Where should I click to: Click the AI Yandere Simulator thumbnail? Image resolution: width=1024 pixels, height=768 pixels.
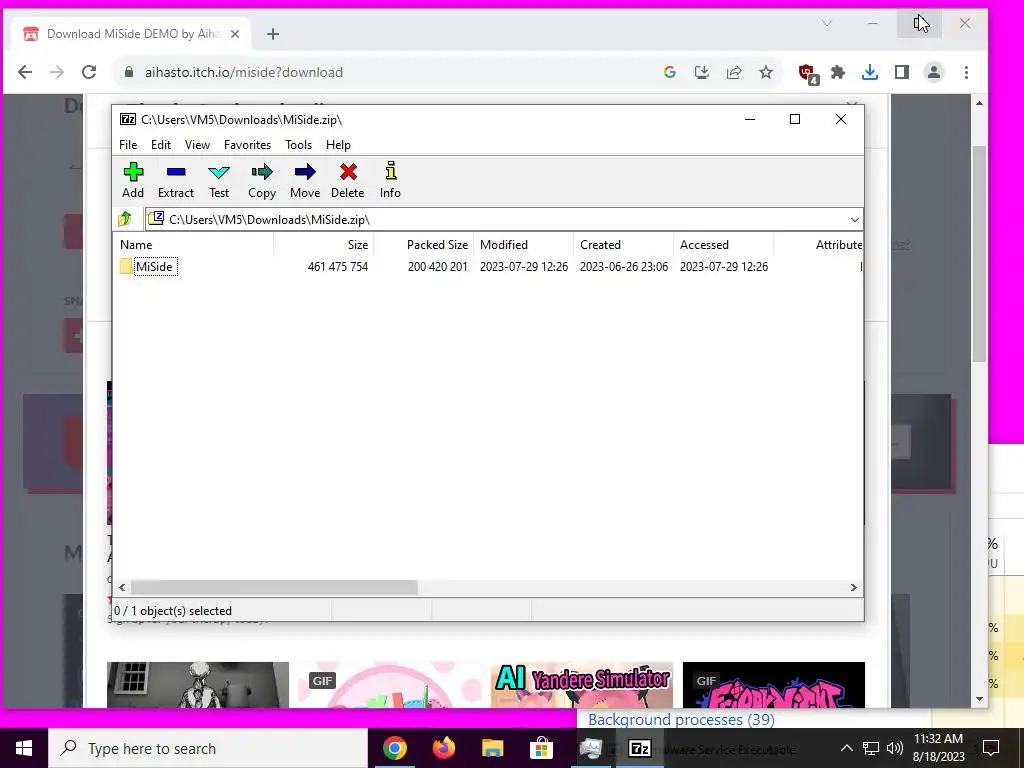pos(581,684)
